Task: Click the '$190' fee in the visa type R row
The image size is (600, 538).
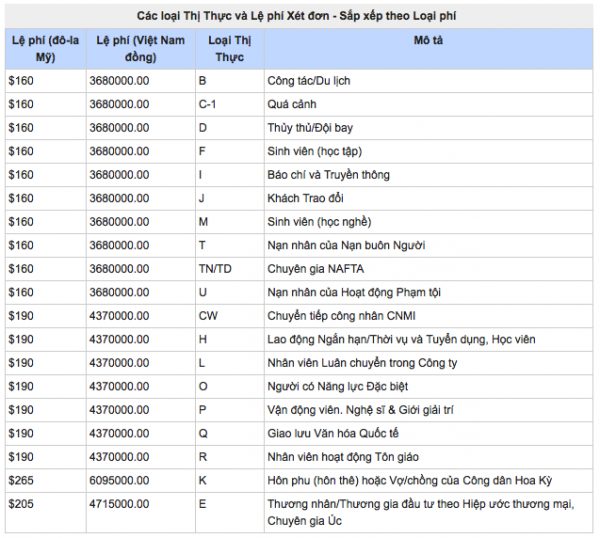Action: [46, 457]
